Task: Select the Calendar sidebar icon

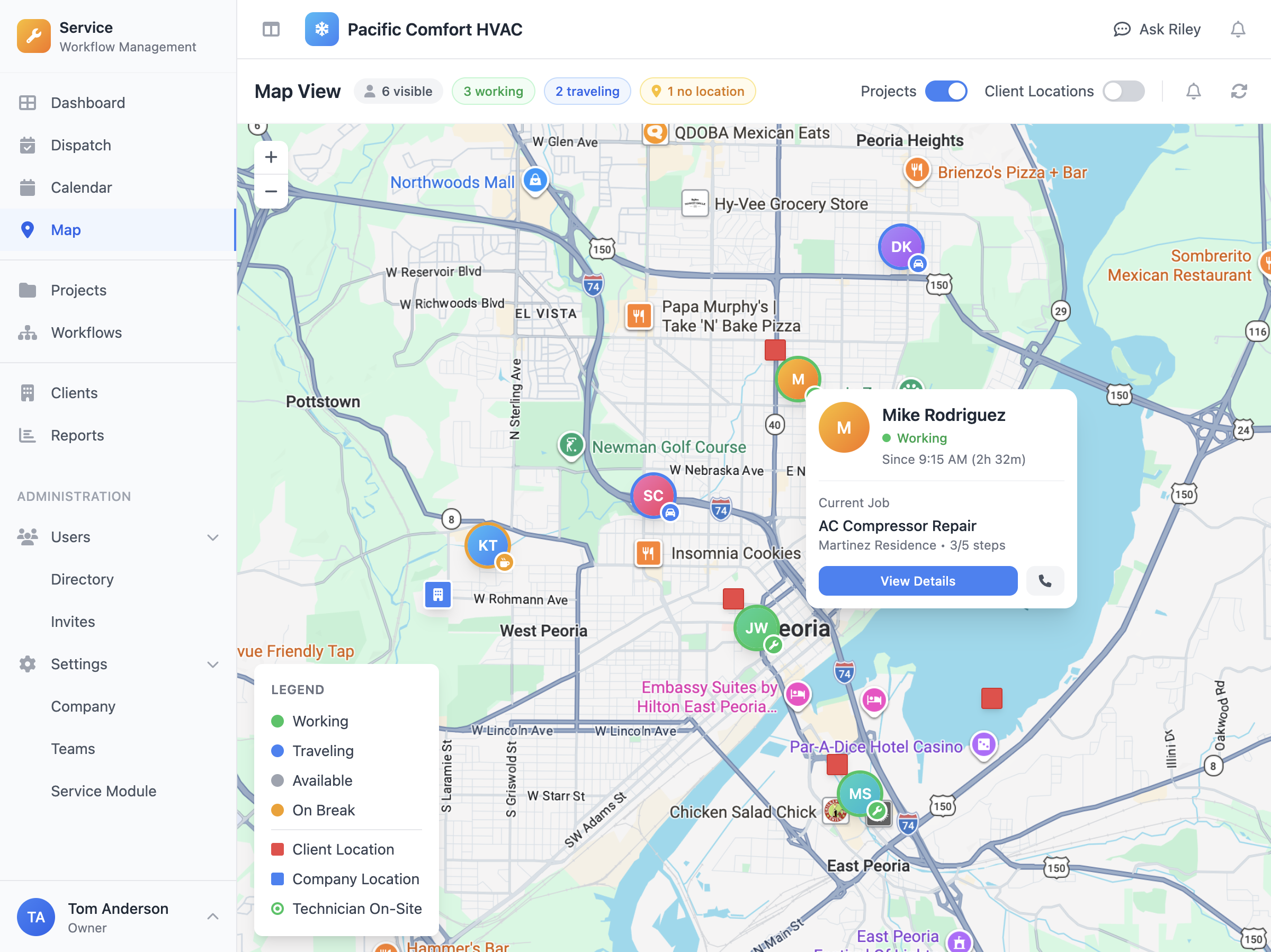Action: coord(27,187)
